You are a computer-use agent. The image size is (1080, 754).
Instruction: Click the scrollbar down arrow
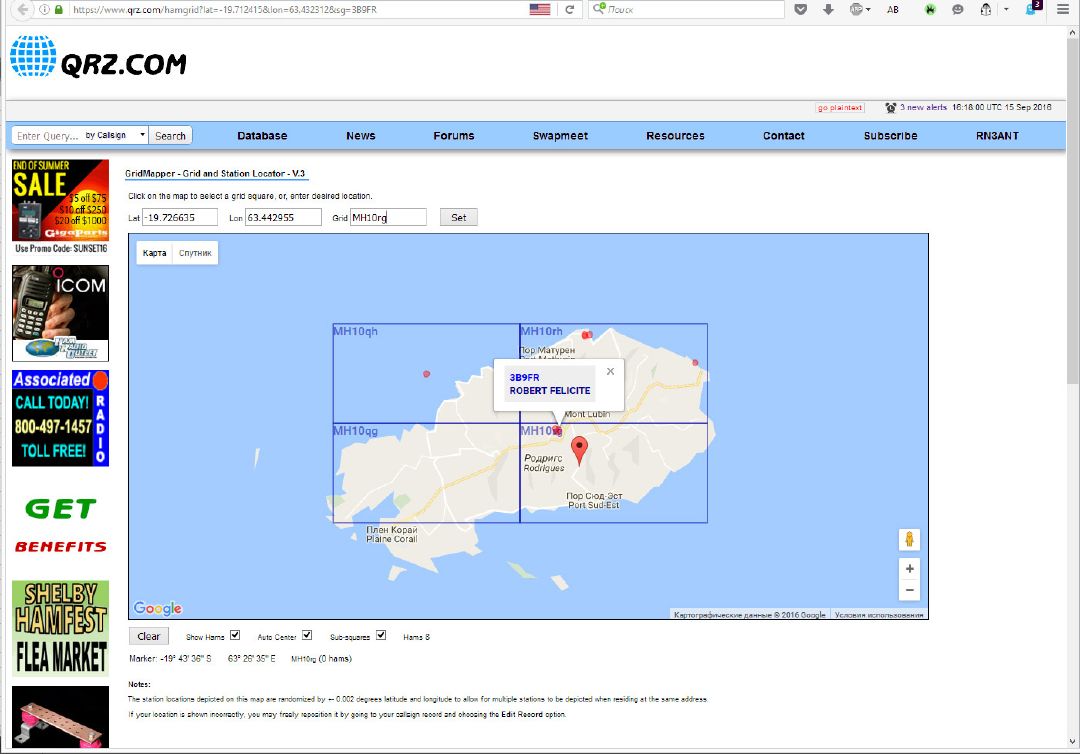(1072, 742)
